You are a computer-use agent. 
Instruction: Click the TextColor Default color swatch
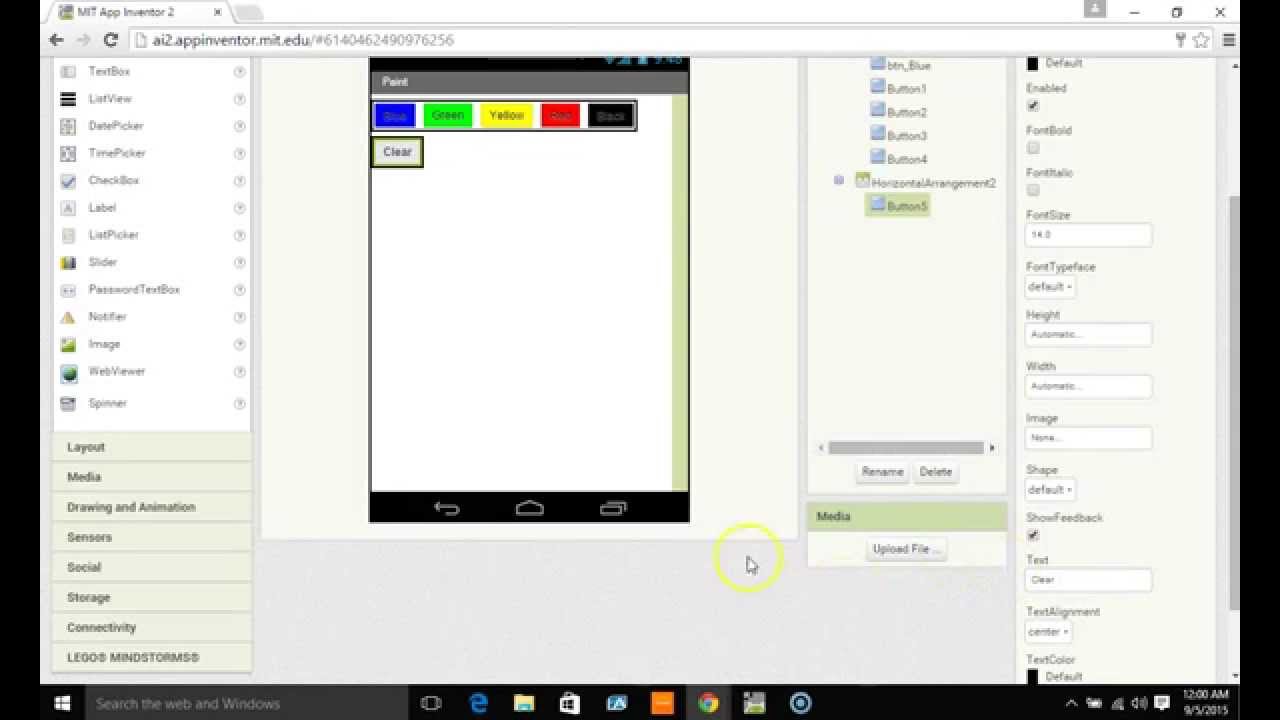pos(1032,676)
